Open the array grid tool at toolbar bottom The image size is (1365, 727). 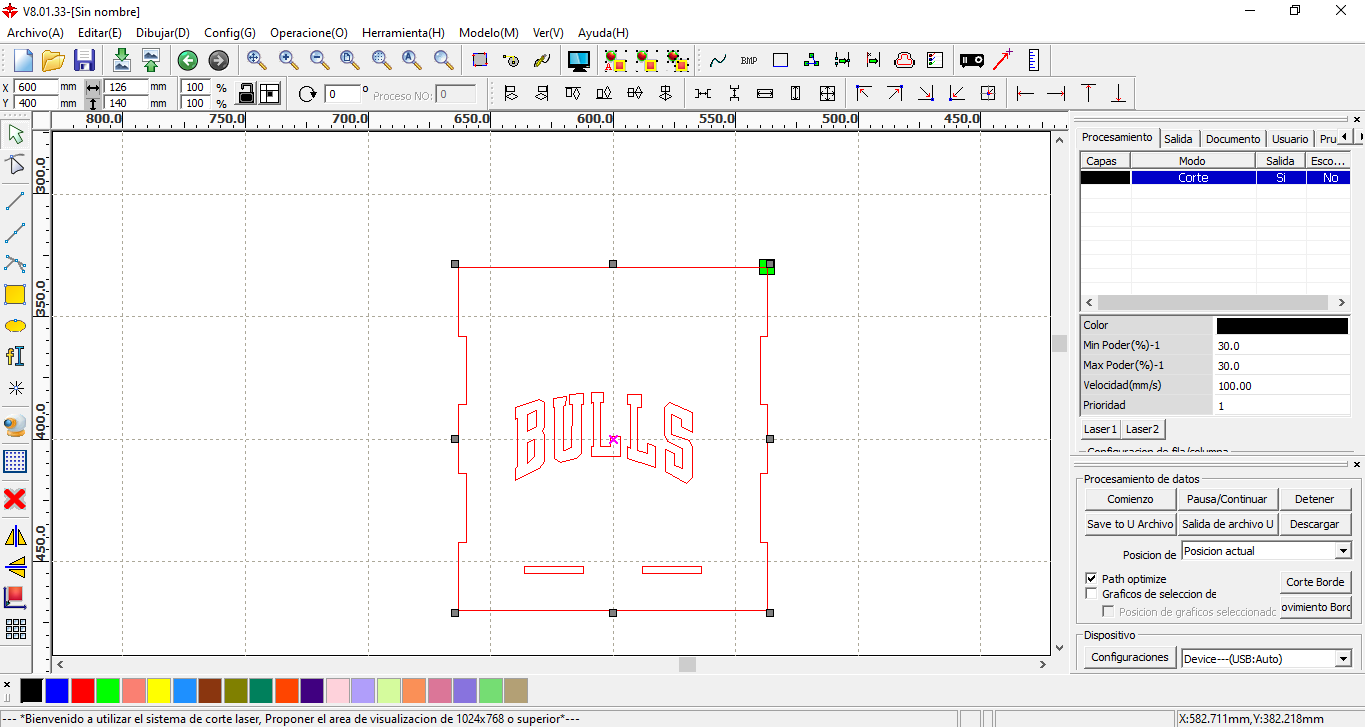[x=15, y=629]
